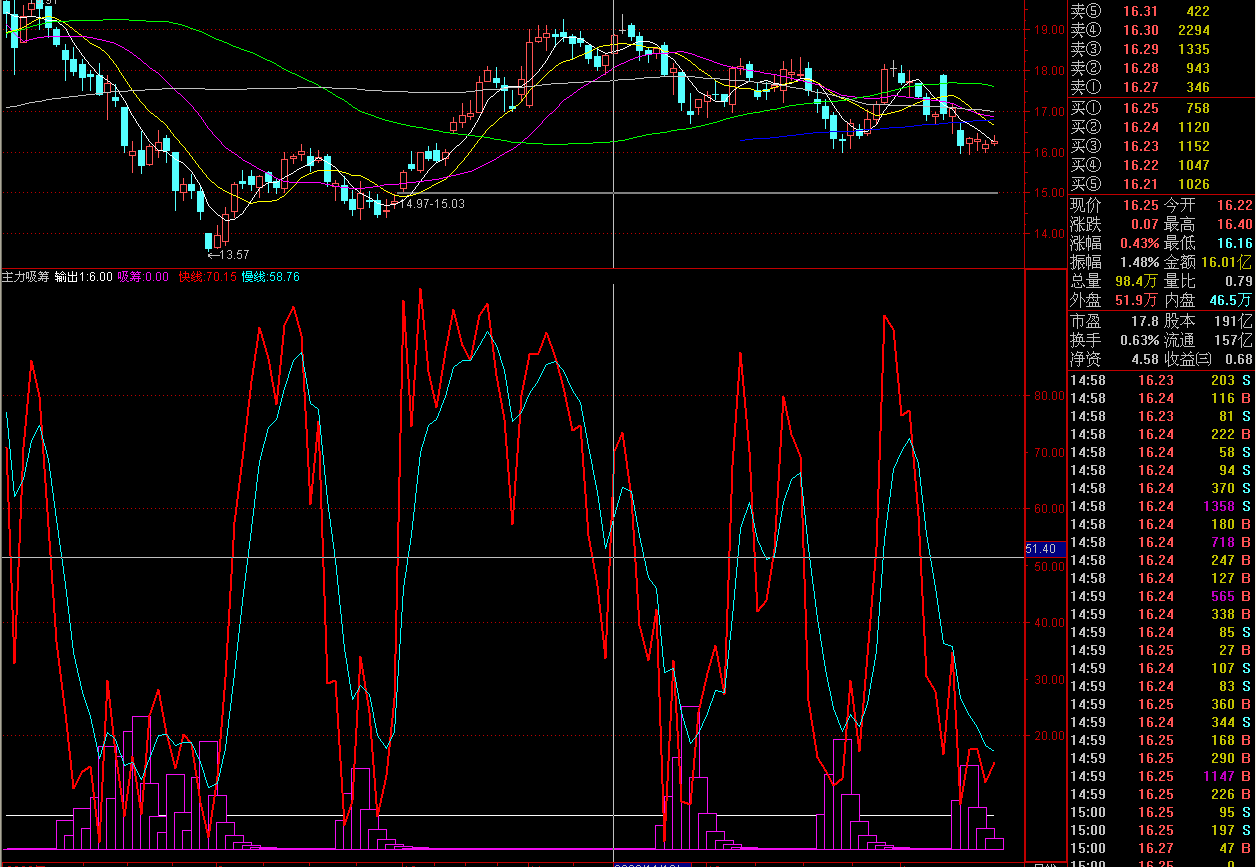Click the magenta 吸筹:0.00 readout
The width and height of the screenshot is (1257, 867).
point(143,277)
